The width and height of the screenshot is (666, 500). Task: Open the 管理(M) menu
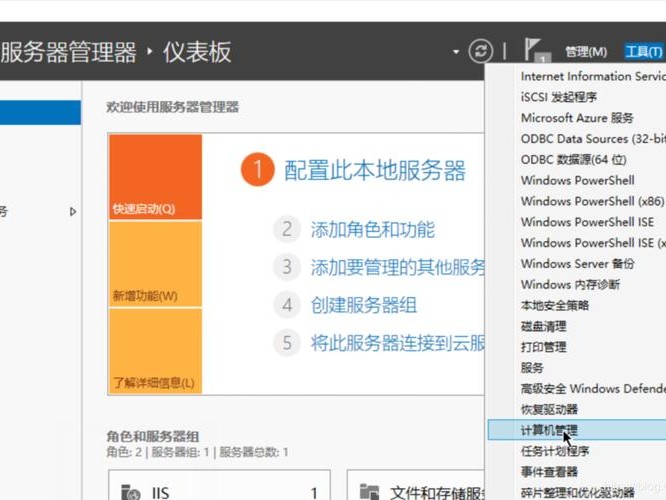[x=586, y=52]
